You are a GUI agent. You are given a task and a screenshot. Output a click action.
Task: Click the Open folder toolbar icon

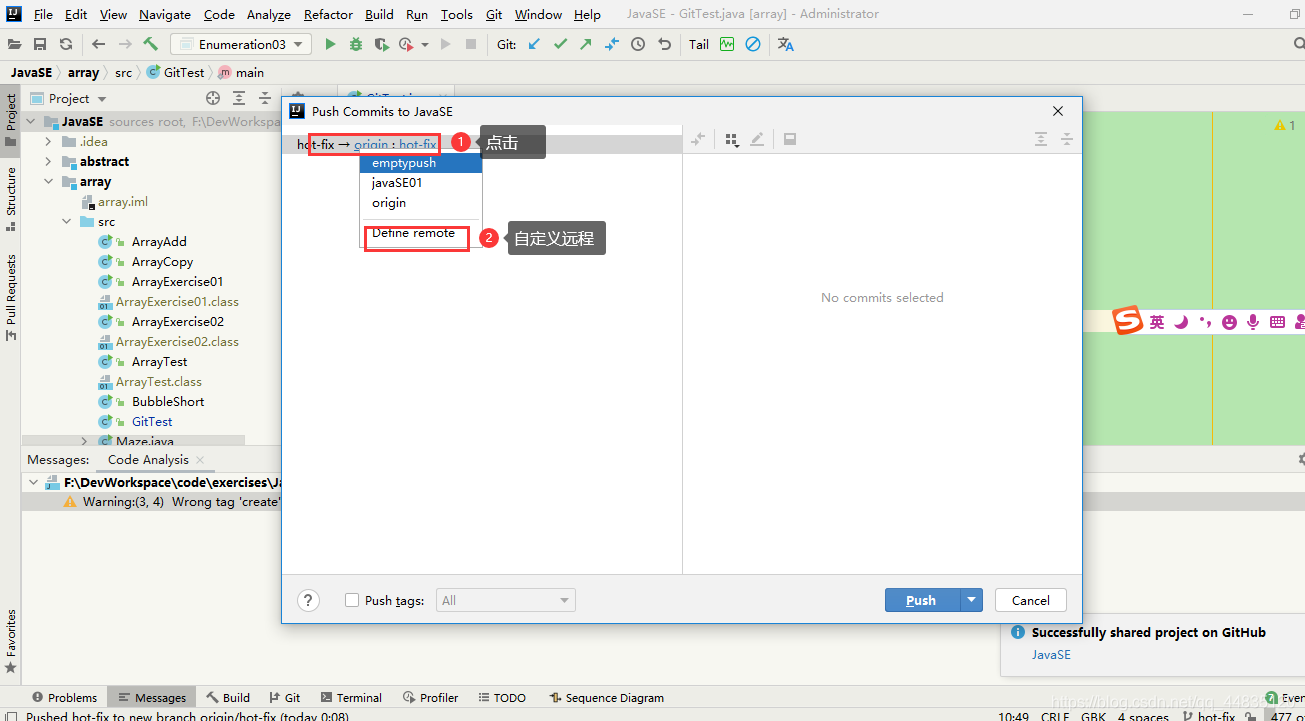point(14,44)
